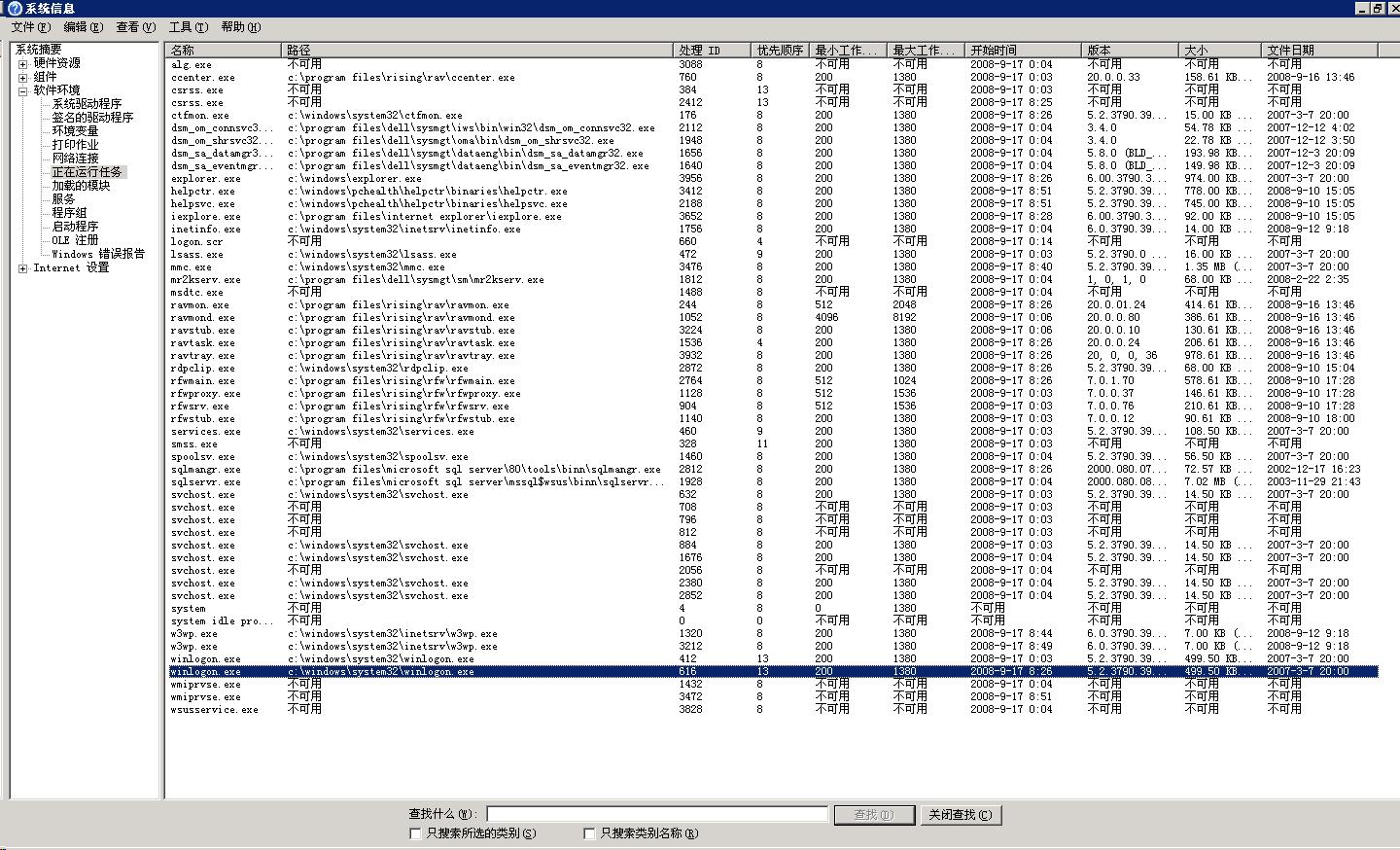The height and width of the screenshot is (850, 1400).
Task: Expand the 组件 tree node
Action: [x=22, y=78]
